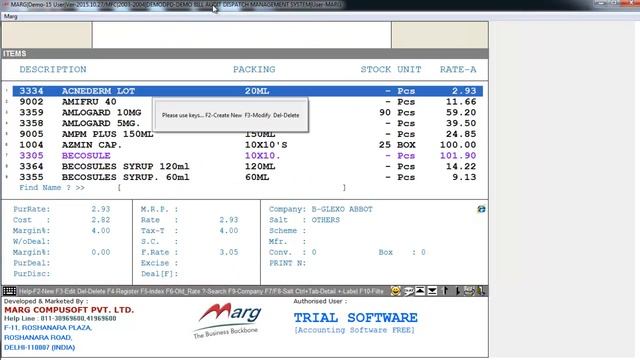The image size is (640, 360).
Task: Click the yellow smiley face icon
Action: pyautogui.click(x=395, y=291)
